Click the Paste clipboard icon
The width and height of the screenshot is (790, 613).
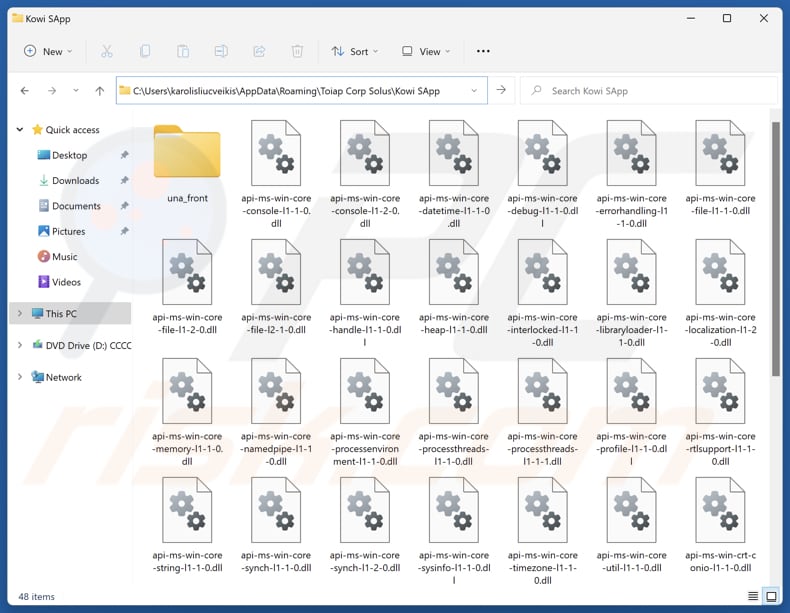183,51
